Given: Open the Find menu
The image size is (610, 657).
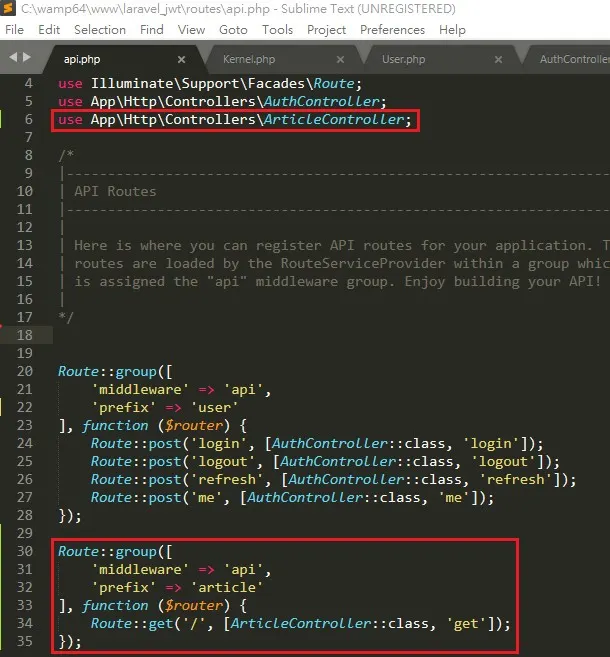Looking at the screenshot, I should click(152, 30).
